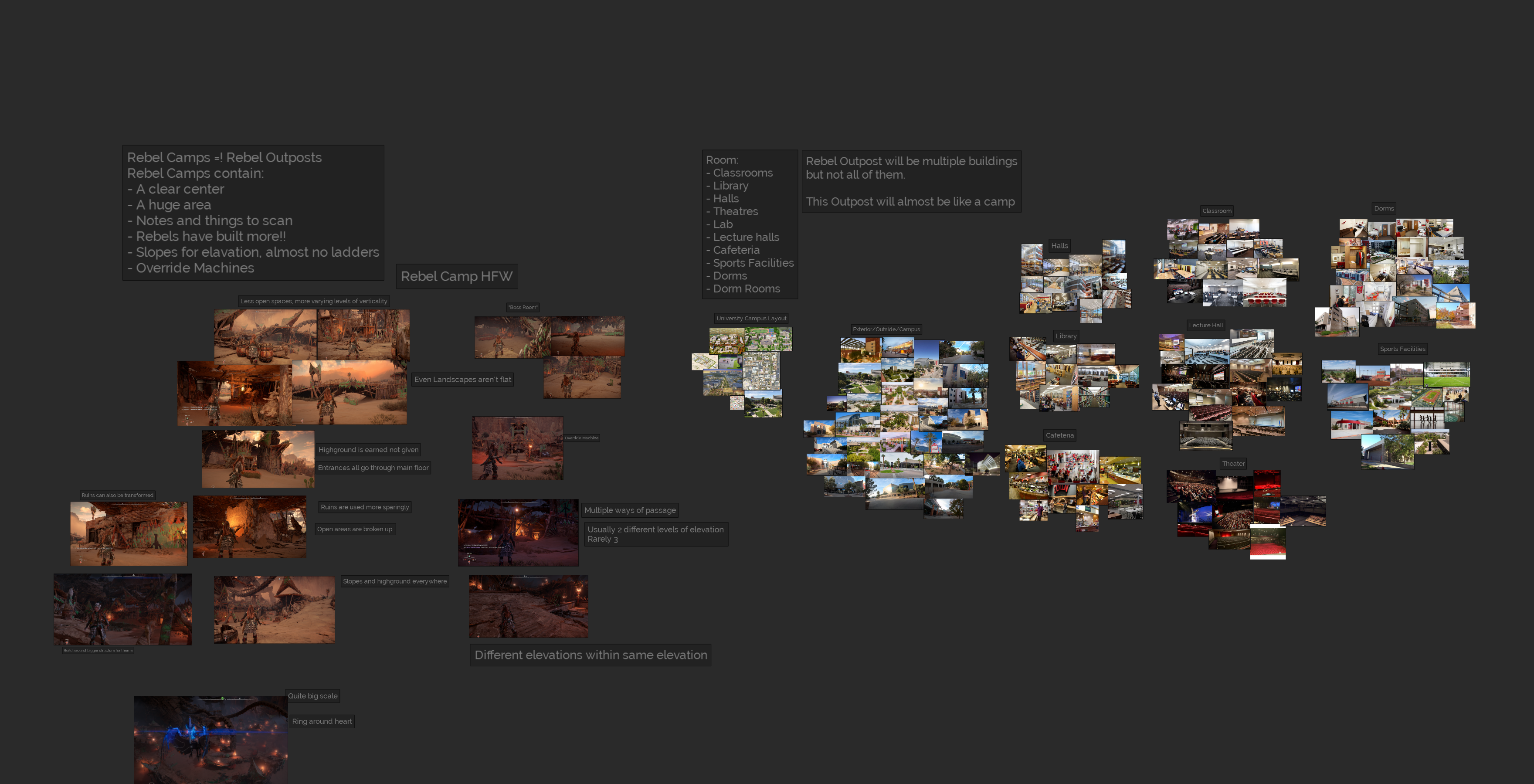Screen dimensions: 1534x784
Task: Click the "Dorms" image group label
Action: point(1384,208)
